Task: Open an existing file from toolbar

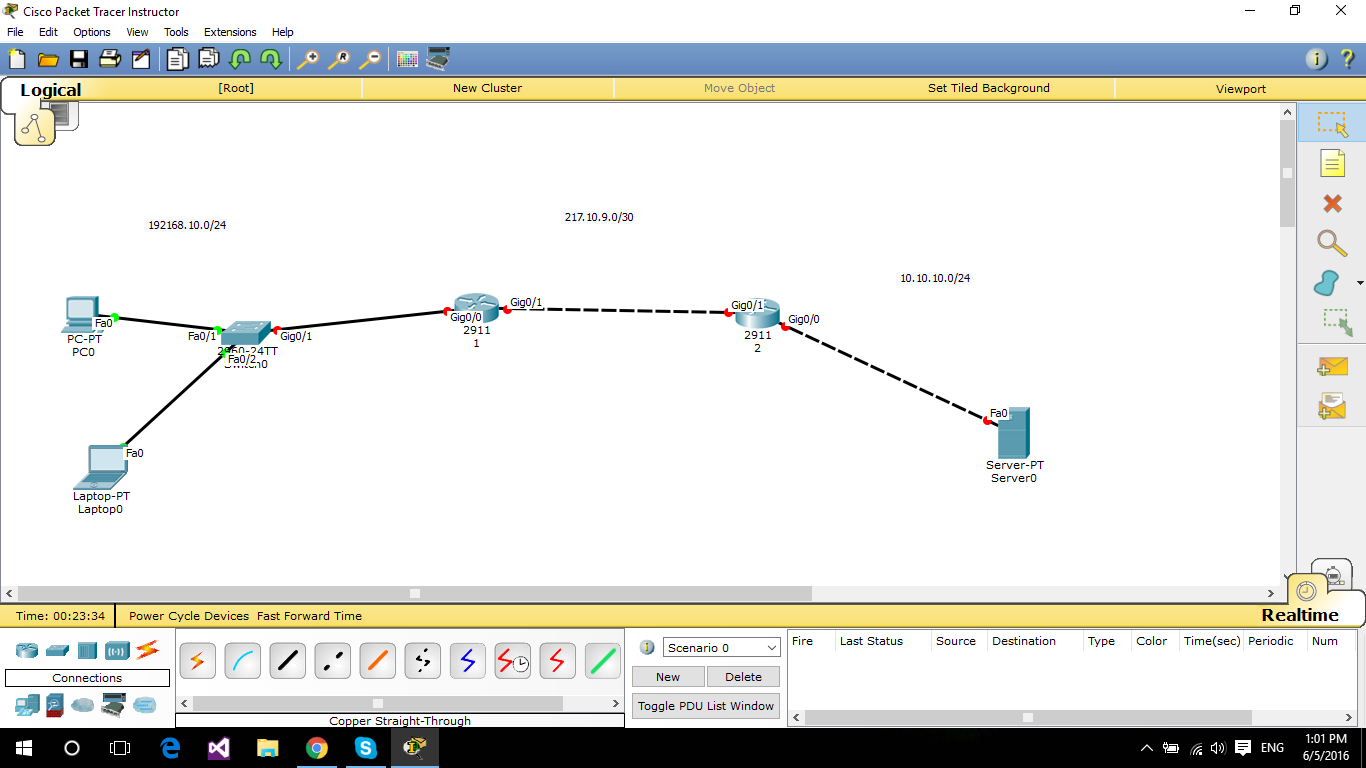Action: tap(48, 59)
